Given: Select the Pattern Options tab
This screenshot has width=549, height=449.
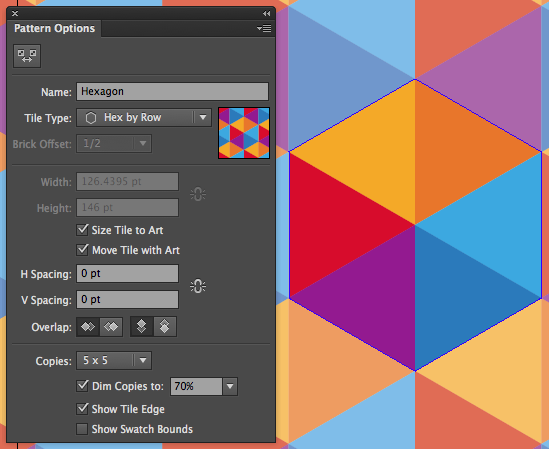Looking at the screenshot, I should click(54, 28).
